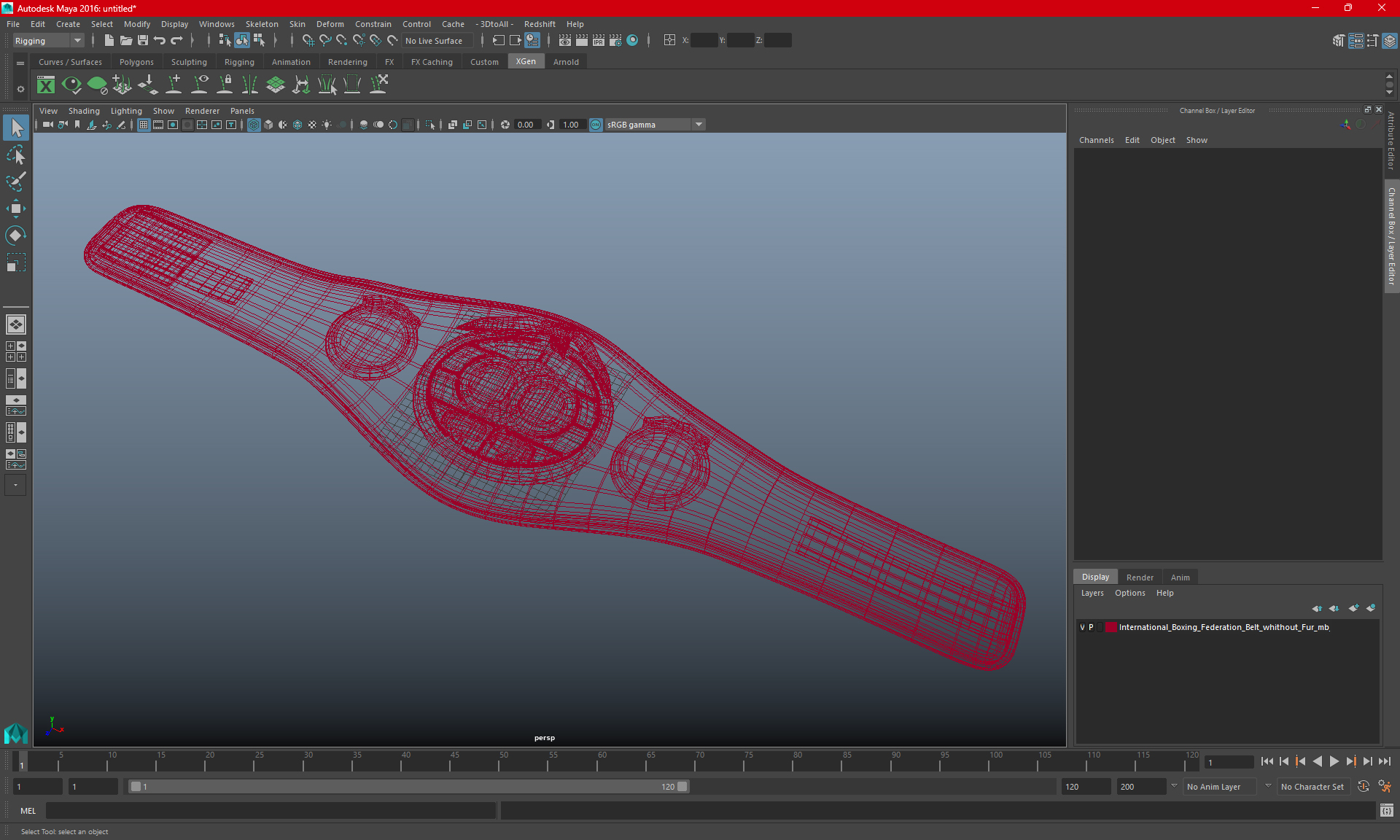Click the Undo arrow icon
1400x840 pixels.
[x=160, y=41]
